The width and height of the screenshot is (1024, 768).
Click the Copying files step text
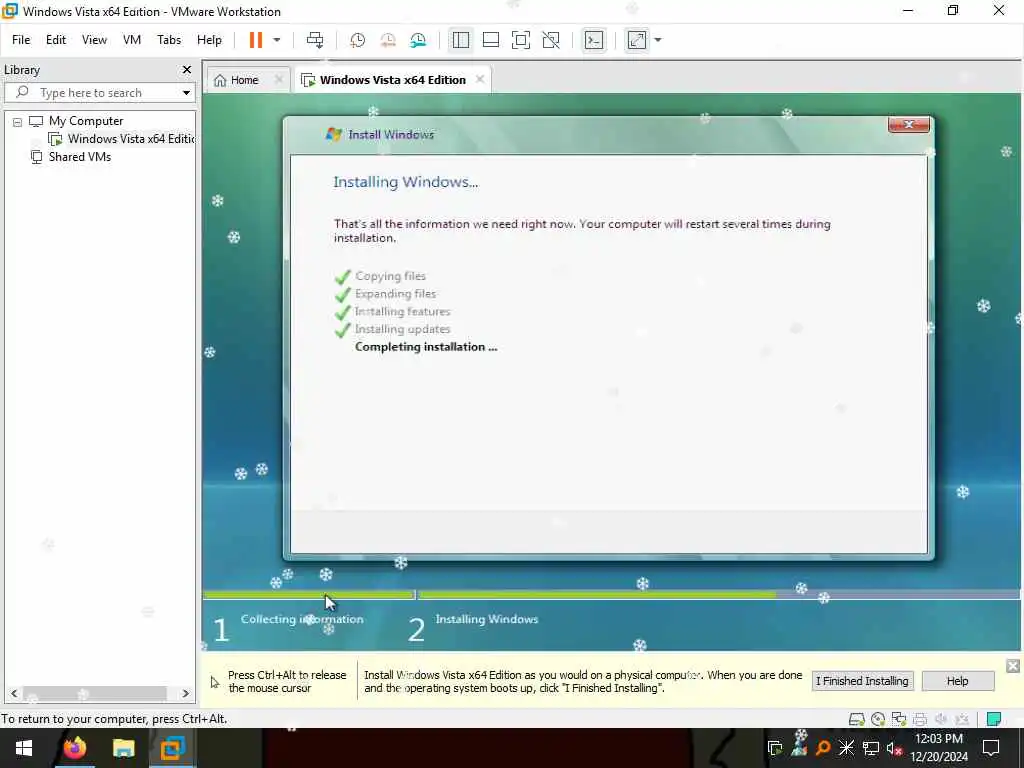click(390, 276)
